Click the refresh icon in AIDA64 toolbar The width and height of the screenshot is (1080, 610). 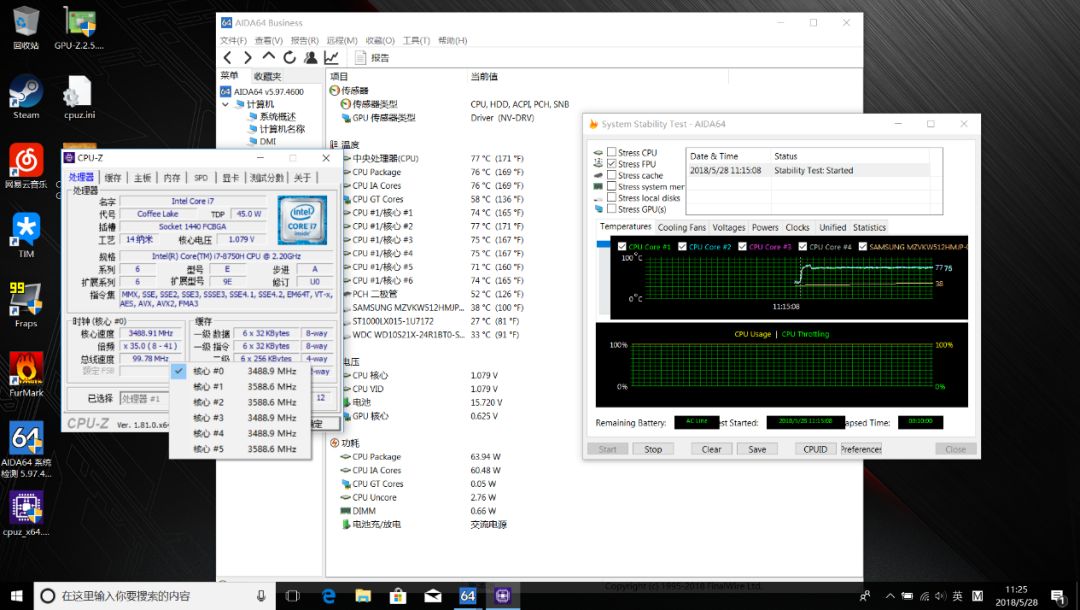pyautogui.click(x=290, y=58)
